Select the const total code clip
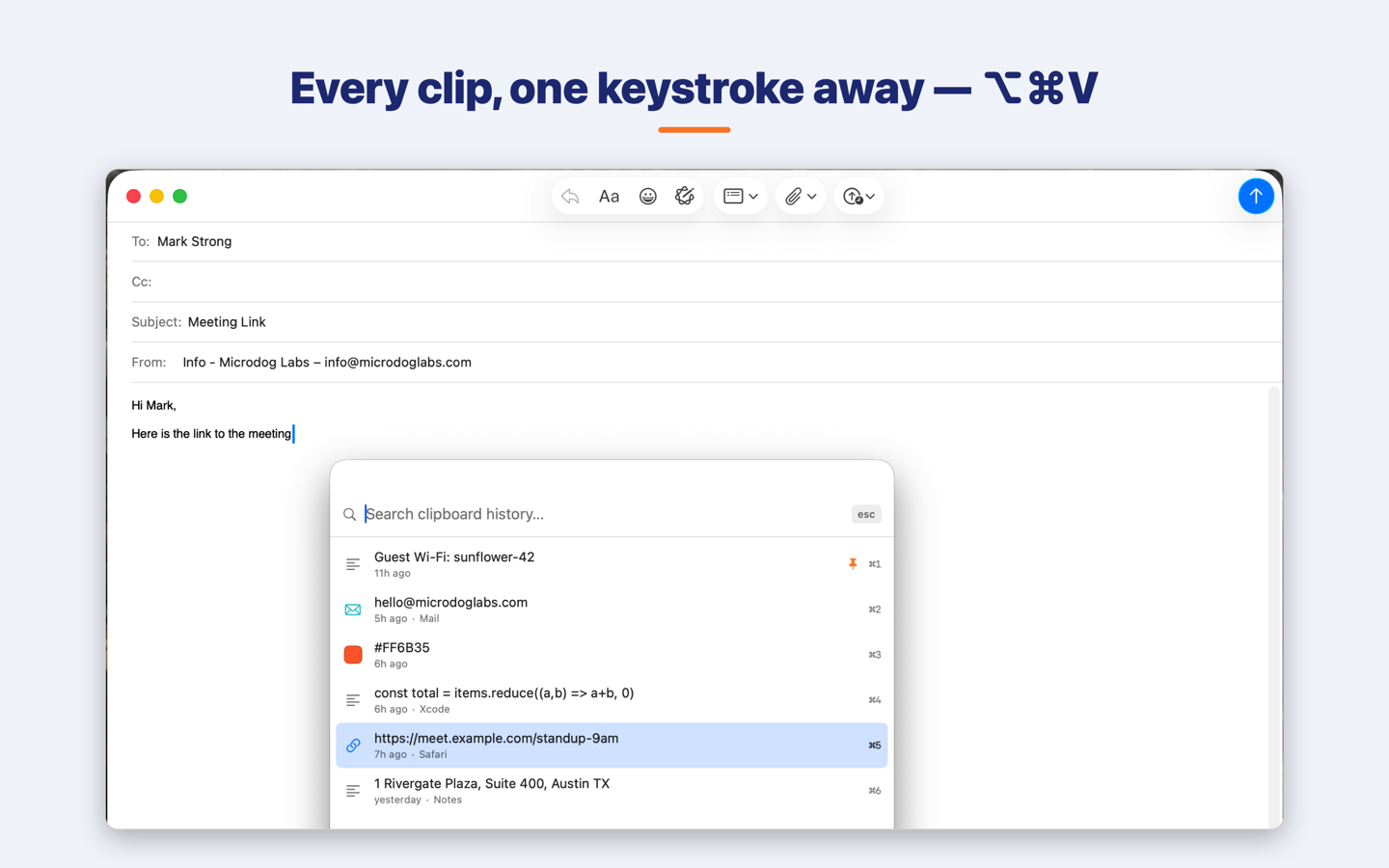The width and height of the screenshot is (1389, 868). [612, 700]
